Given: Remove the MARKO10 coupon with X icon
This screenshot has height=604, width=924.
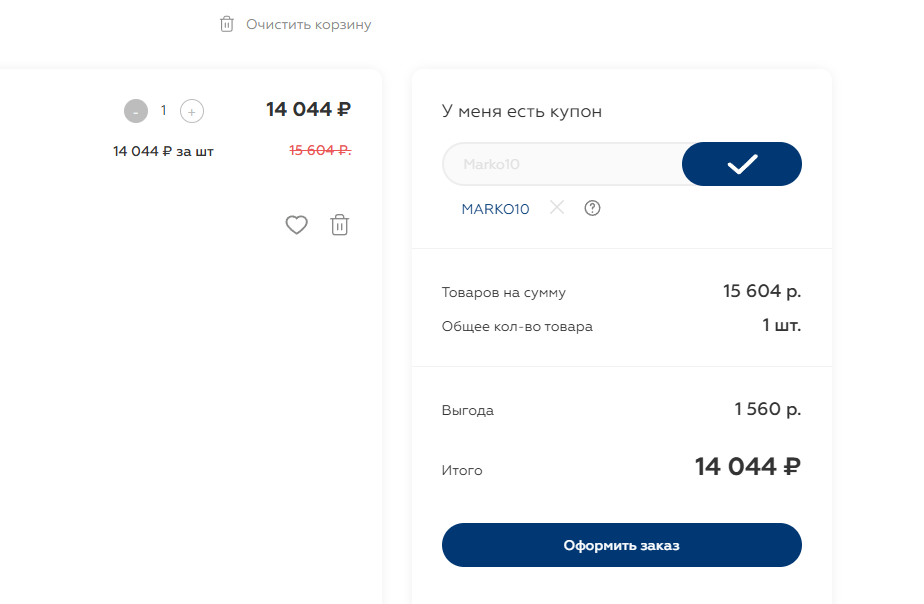Looking at the screenshot, I should pos(557,207).
